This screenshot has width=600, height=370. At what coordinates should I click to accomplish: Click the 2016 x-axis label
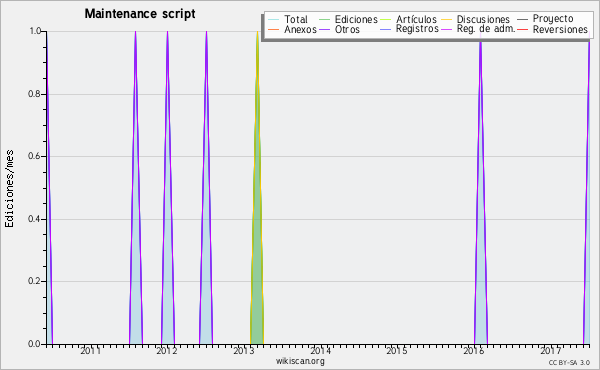pos(474,351)
